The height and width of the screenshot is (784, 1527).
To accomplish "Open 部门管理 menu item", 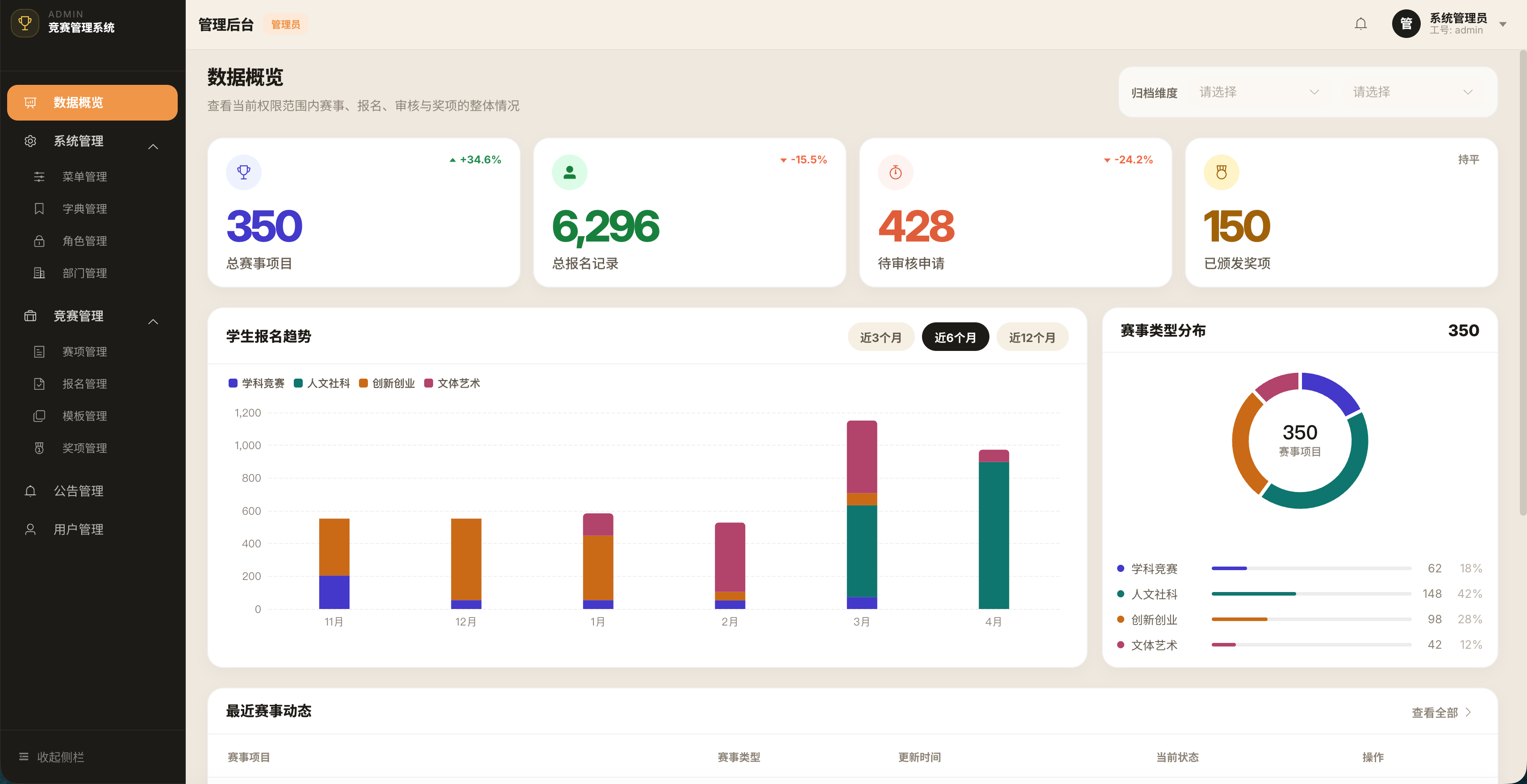I will pyautogui.click(x=92, y=273).
